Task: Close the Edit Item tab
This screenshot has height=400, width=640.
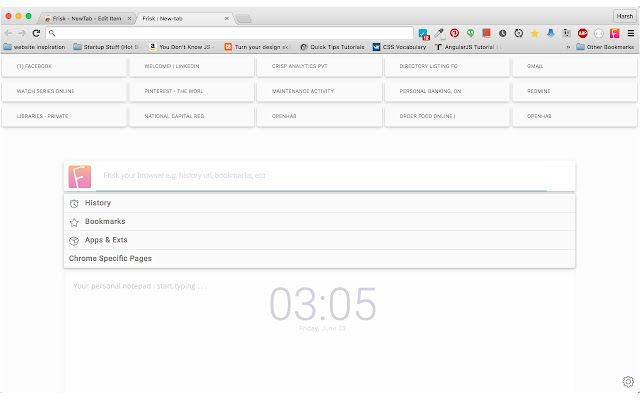Action: [x=129, y=18]
